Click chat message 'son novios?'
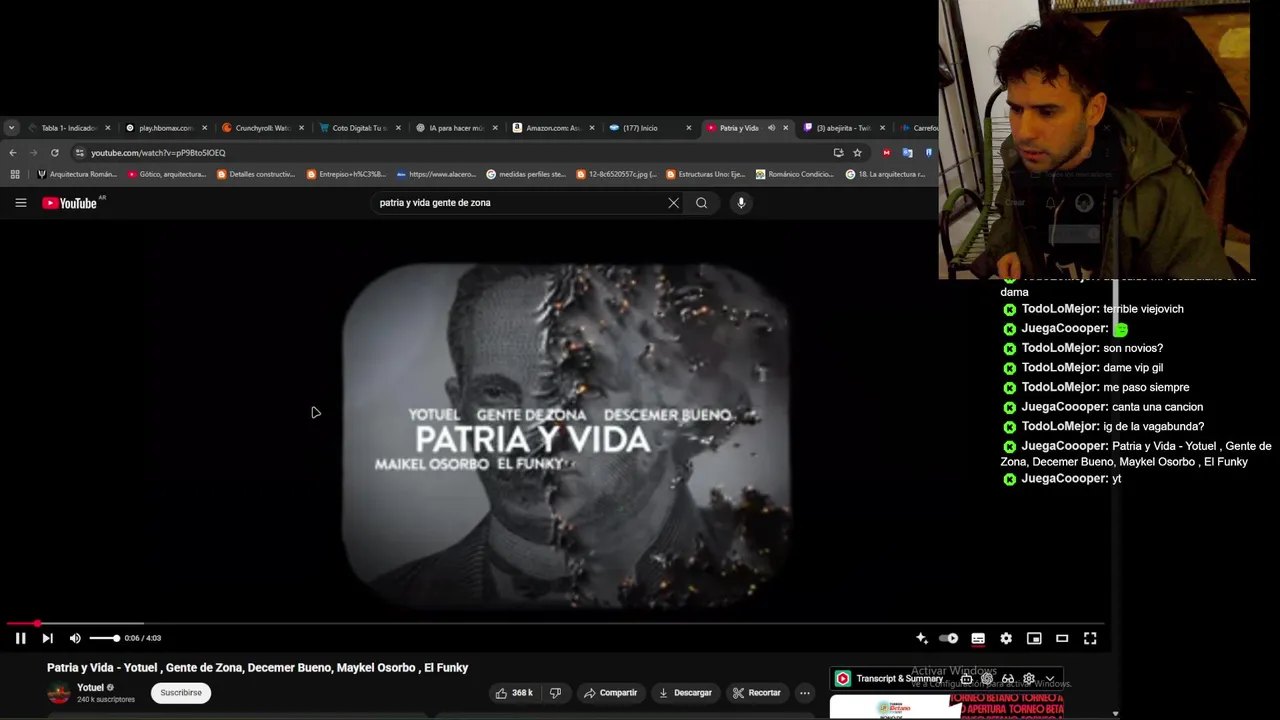The width and height of the screenshot is (1280, 720). (1133, 348)
